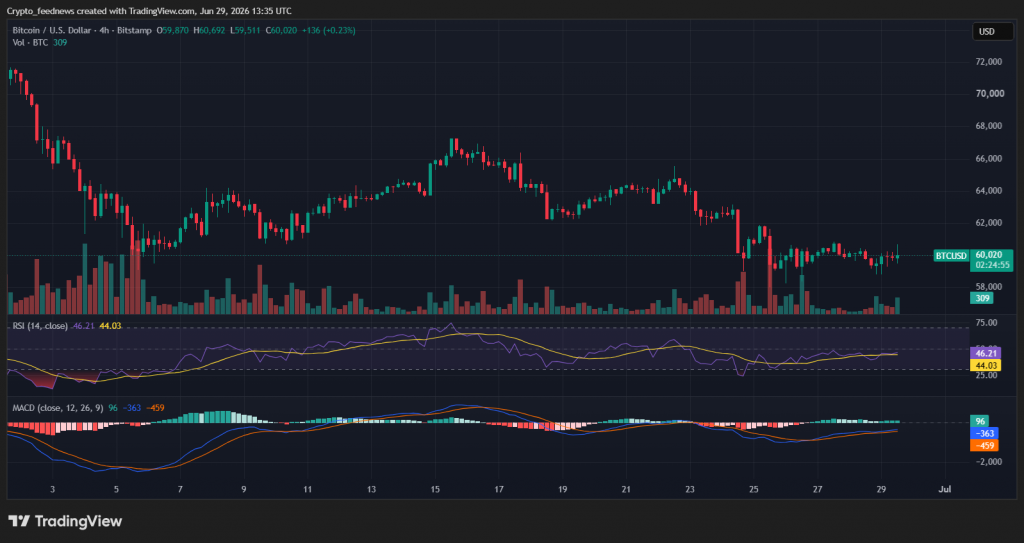This screenshot has width=1024, height=543.
Task: Click the close price value C60,020
Action: (x=281, y=31)
